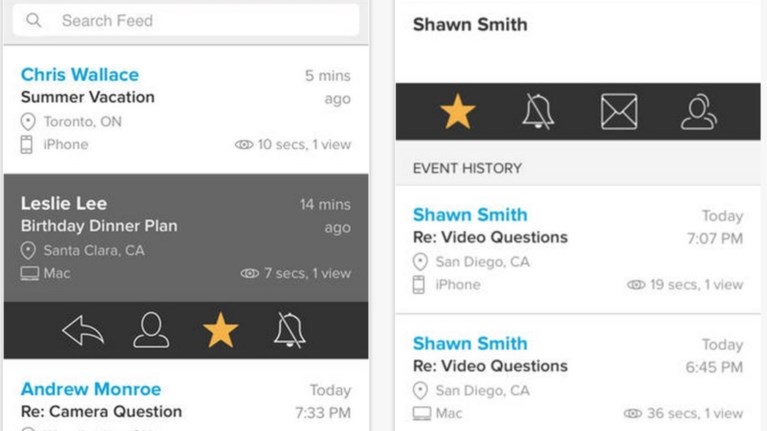Open the contact profile icon under Leslie Lee
The height and width of the screenshot is (431, 767).
pyautogui.click(x=151, y=330)
